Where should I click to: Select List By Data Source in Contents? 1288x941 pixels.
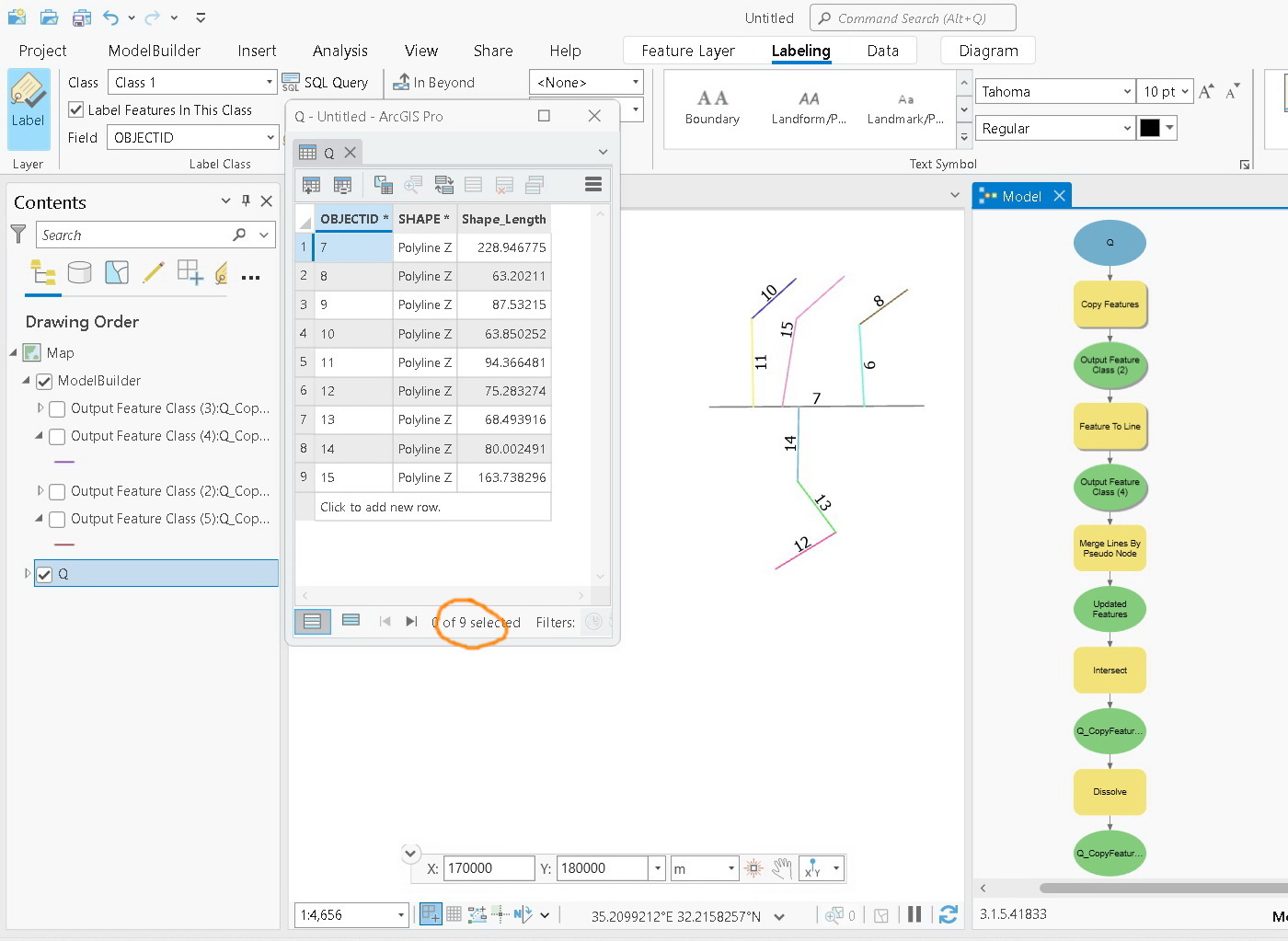click(80, 272)
